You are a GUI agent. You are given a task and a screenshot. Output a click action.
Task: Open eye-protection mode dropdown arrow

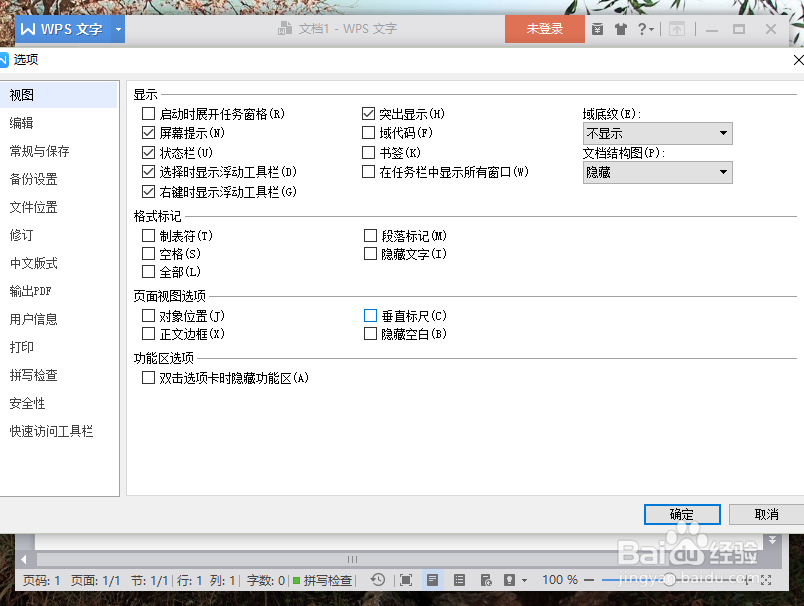(x=524, y=580)
